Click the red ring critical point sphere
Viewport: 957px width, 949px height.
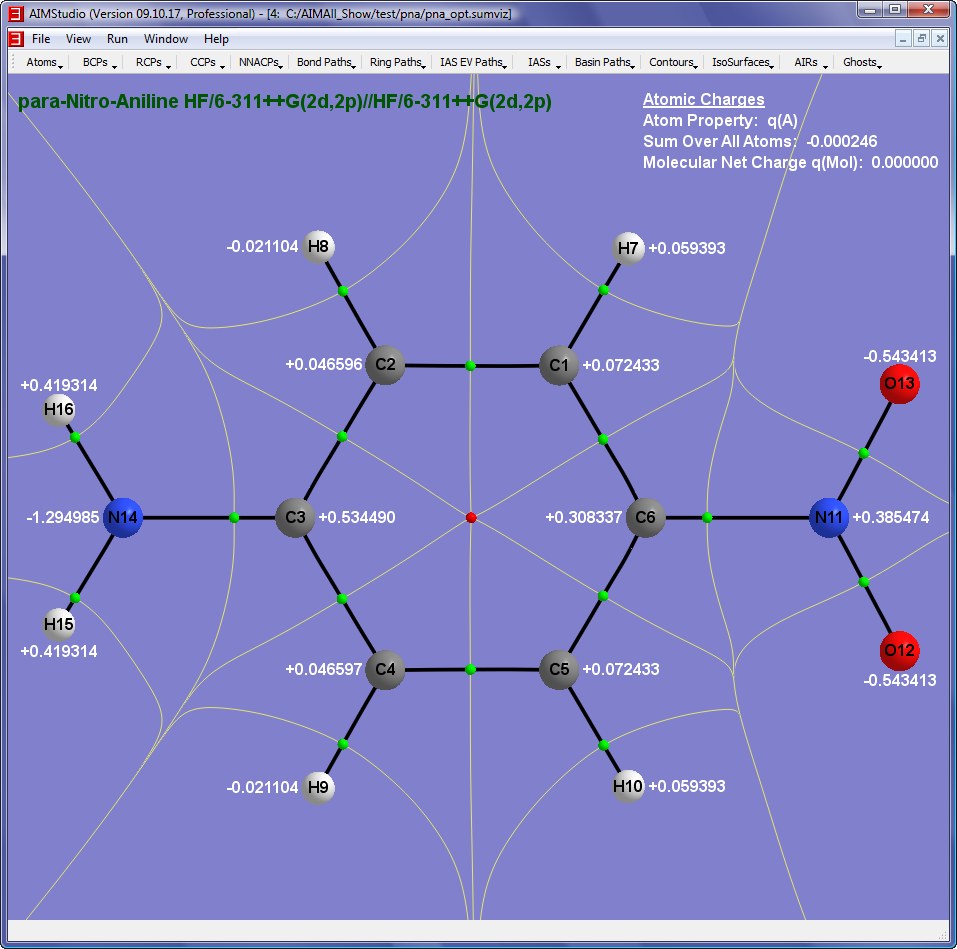tap(471, 518)
